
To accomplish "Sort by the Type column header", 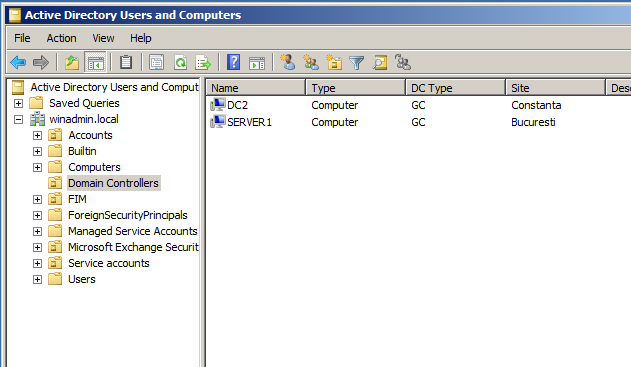I will 356,88.
